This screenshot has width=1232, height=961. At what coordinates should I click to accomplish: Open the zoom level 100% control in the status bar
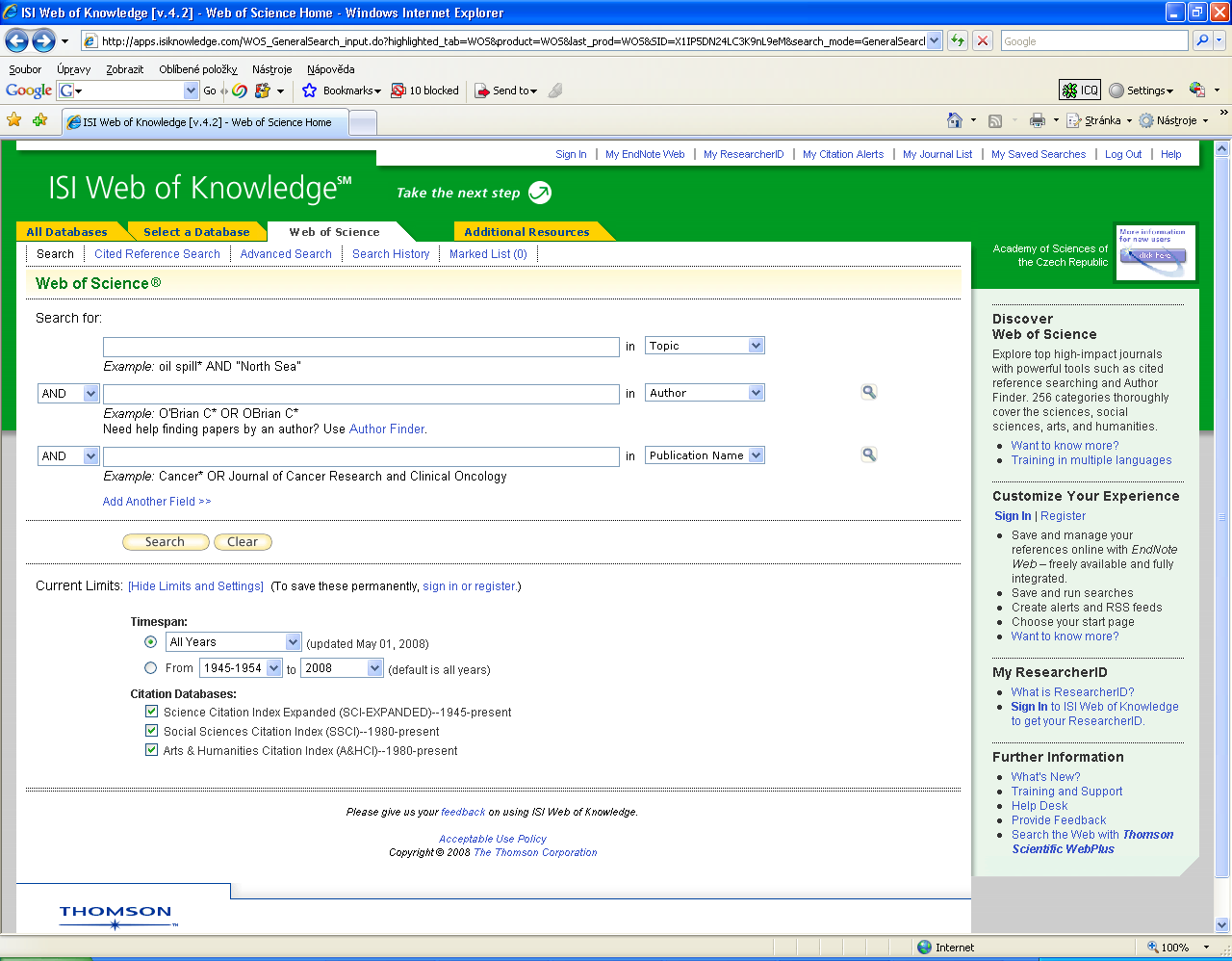click(1179, 948)
